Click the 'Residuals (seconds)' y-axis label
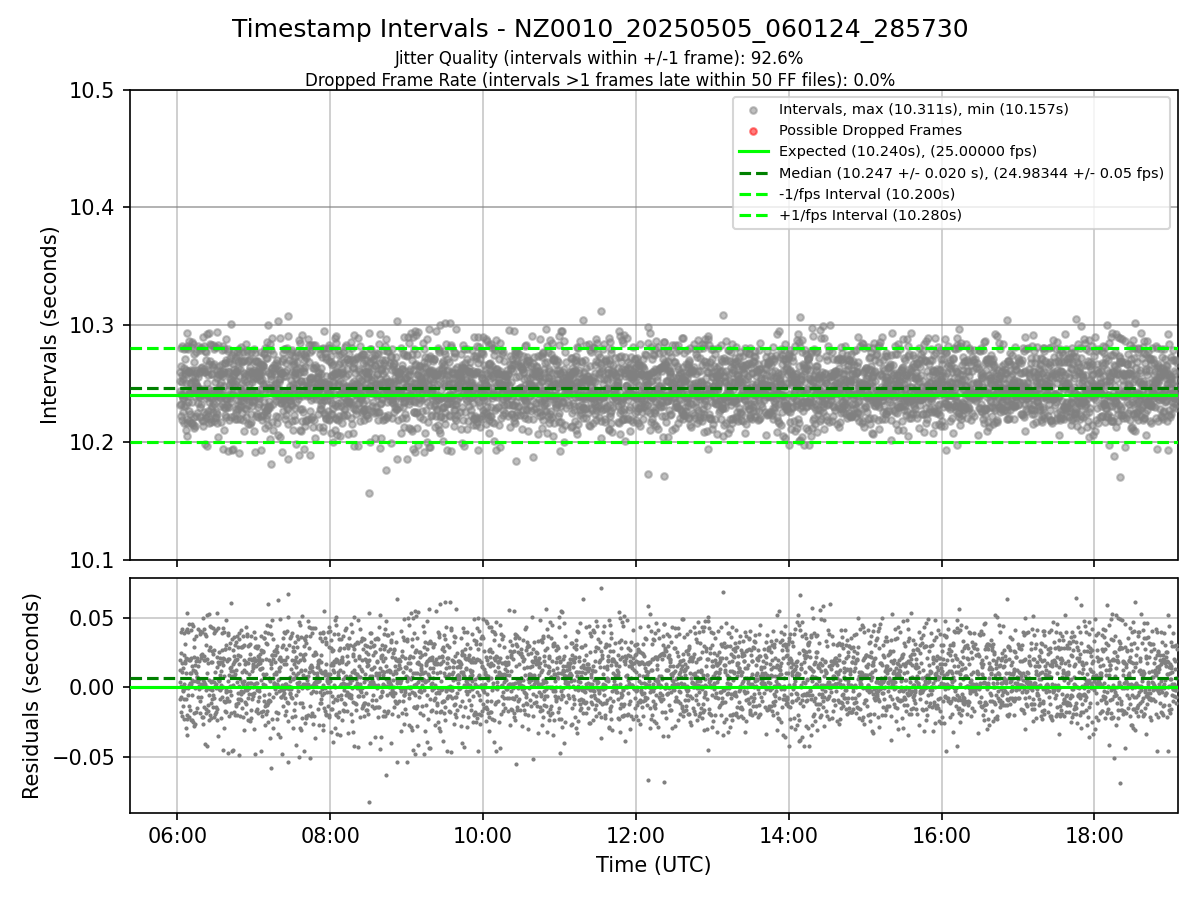Screen dimensions: 1200x900 31,696
